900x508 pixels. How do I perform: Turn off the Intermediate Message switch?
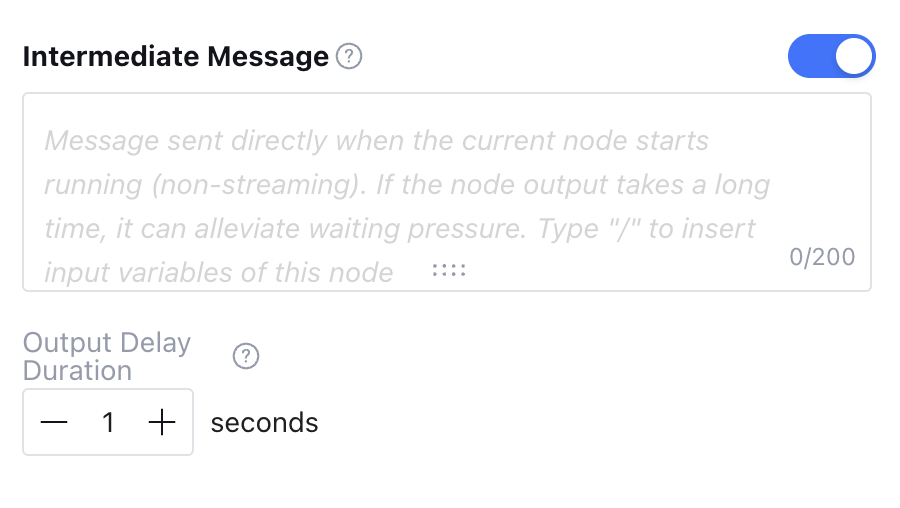tap(831, 57)
